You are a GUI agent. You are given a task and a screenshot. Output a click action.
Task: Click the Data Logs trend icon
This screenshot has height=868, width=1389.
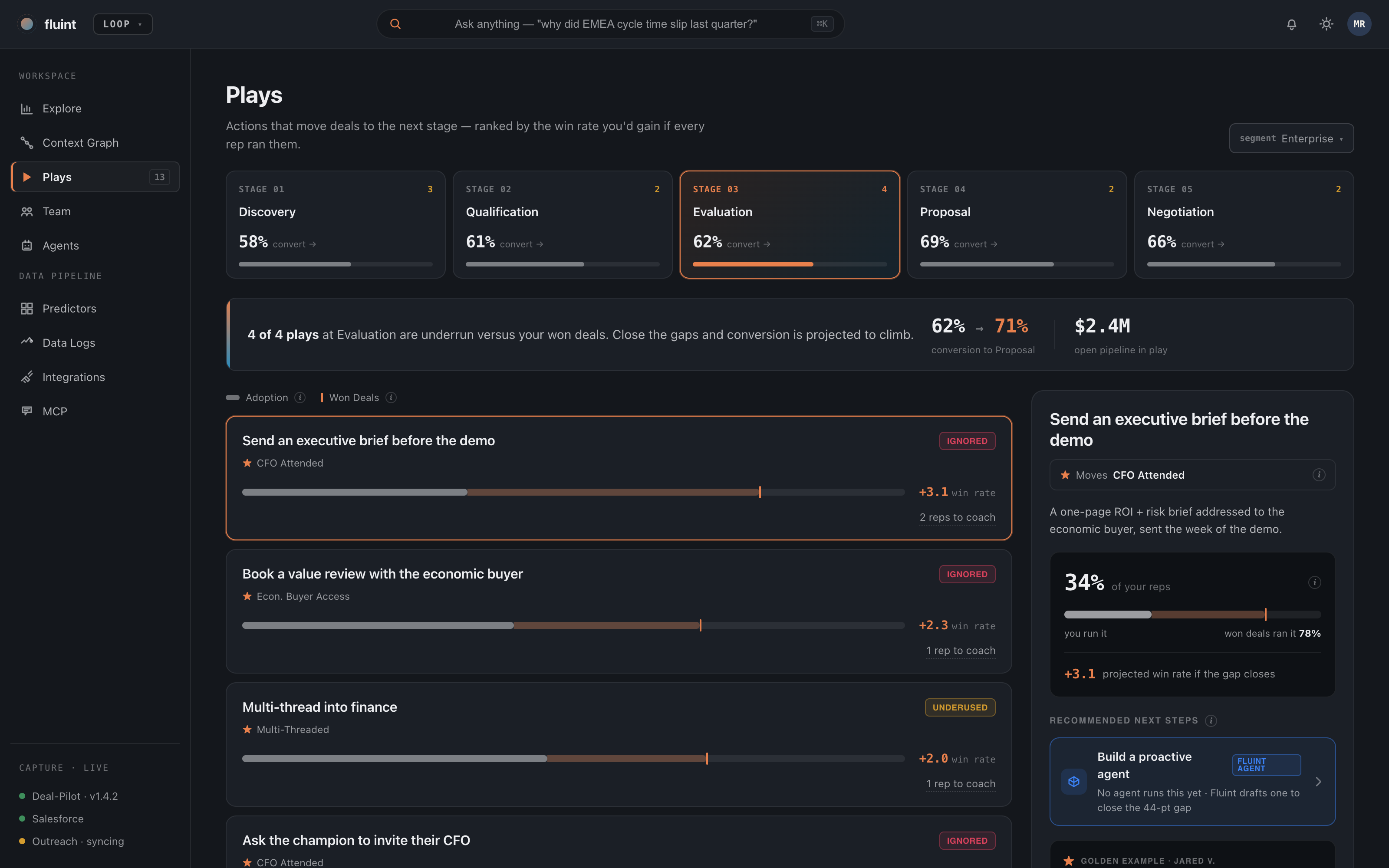click(x=27, y=341)
